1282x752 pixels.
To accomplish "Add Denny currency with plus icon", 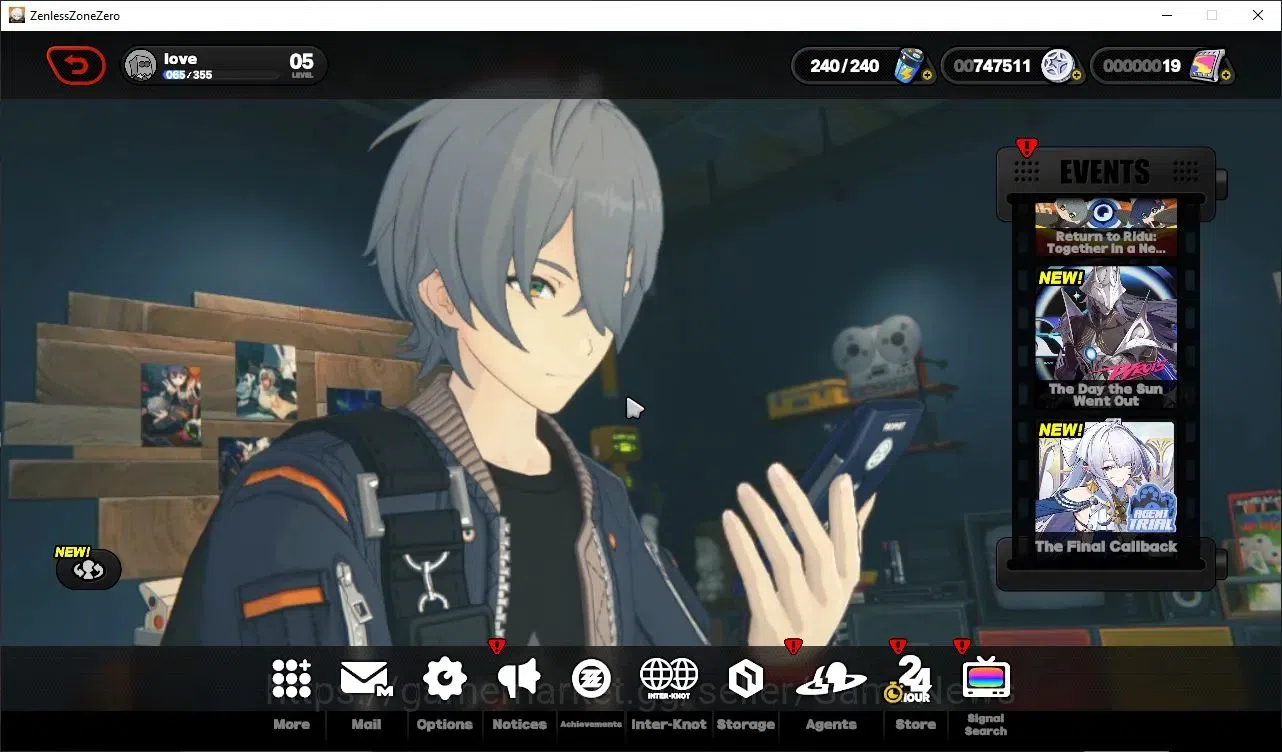I will pyautogui.click(x=1077, y=75).
